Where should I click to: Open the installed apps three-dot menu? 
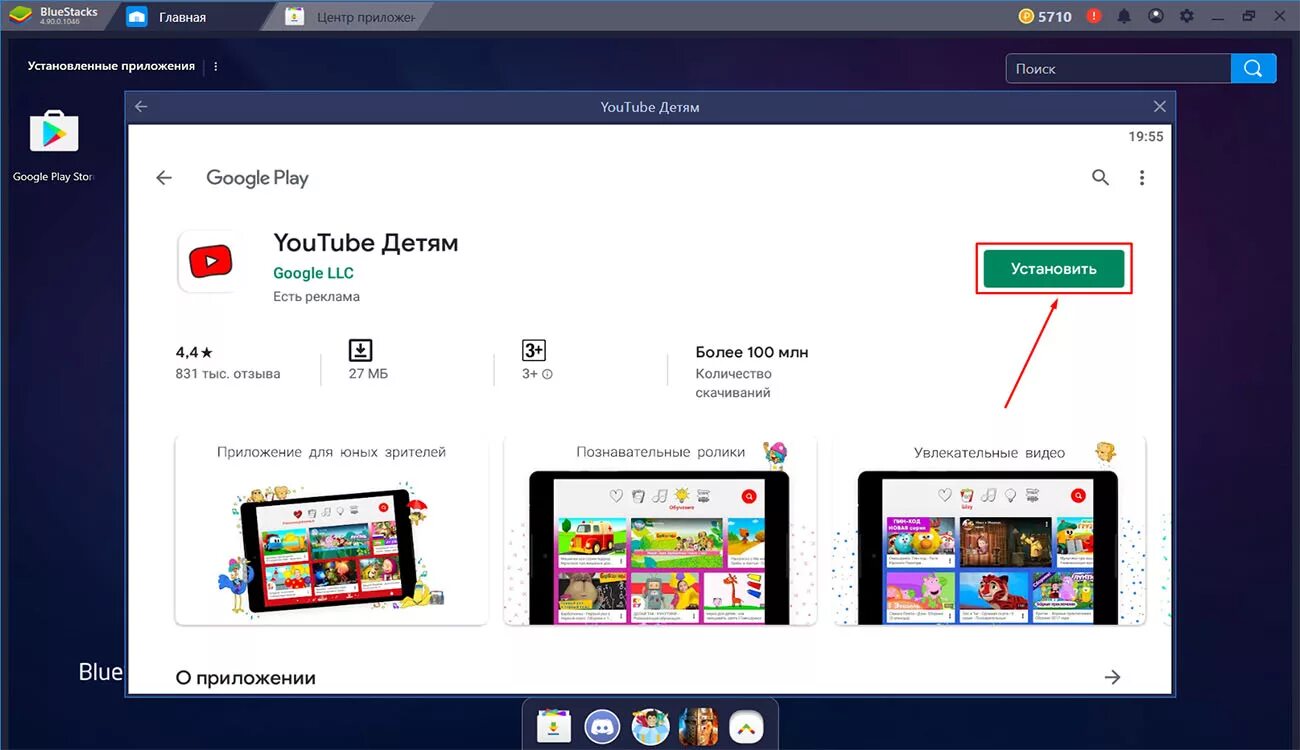(216, 66)
